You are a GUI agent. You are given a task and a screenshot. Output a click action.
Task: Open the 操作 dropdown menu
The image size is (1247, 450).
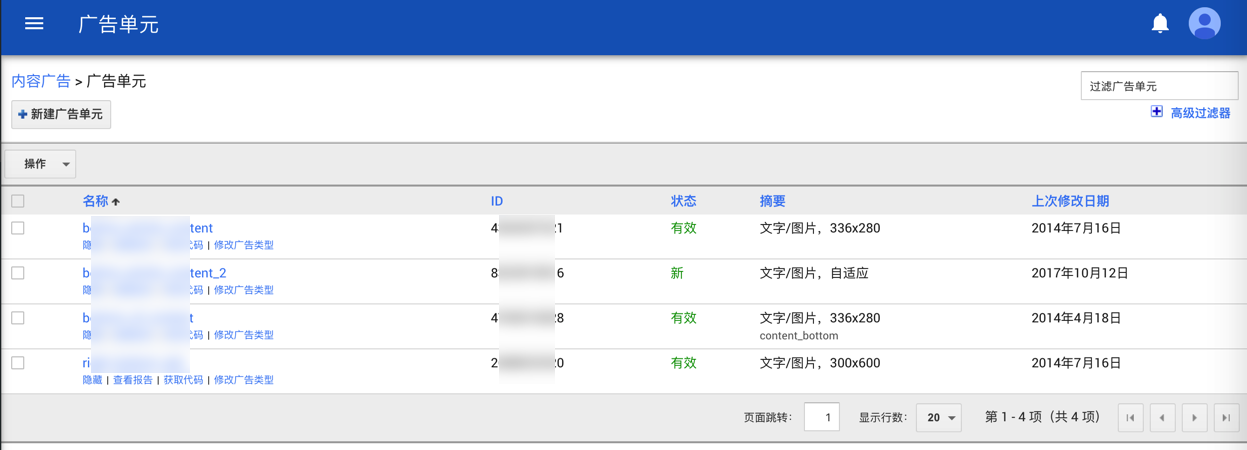tap(41, 164)
